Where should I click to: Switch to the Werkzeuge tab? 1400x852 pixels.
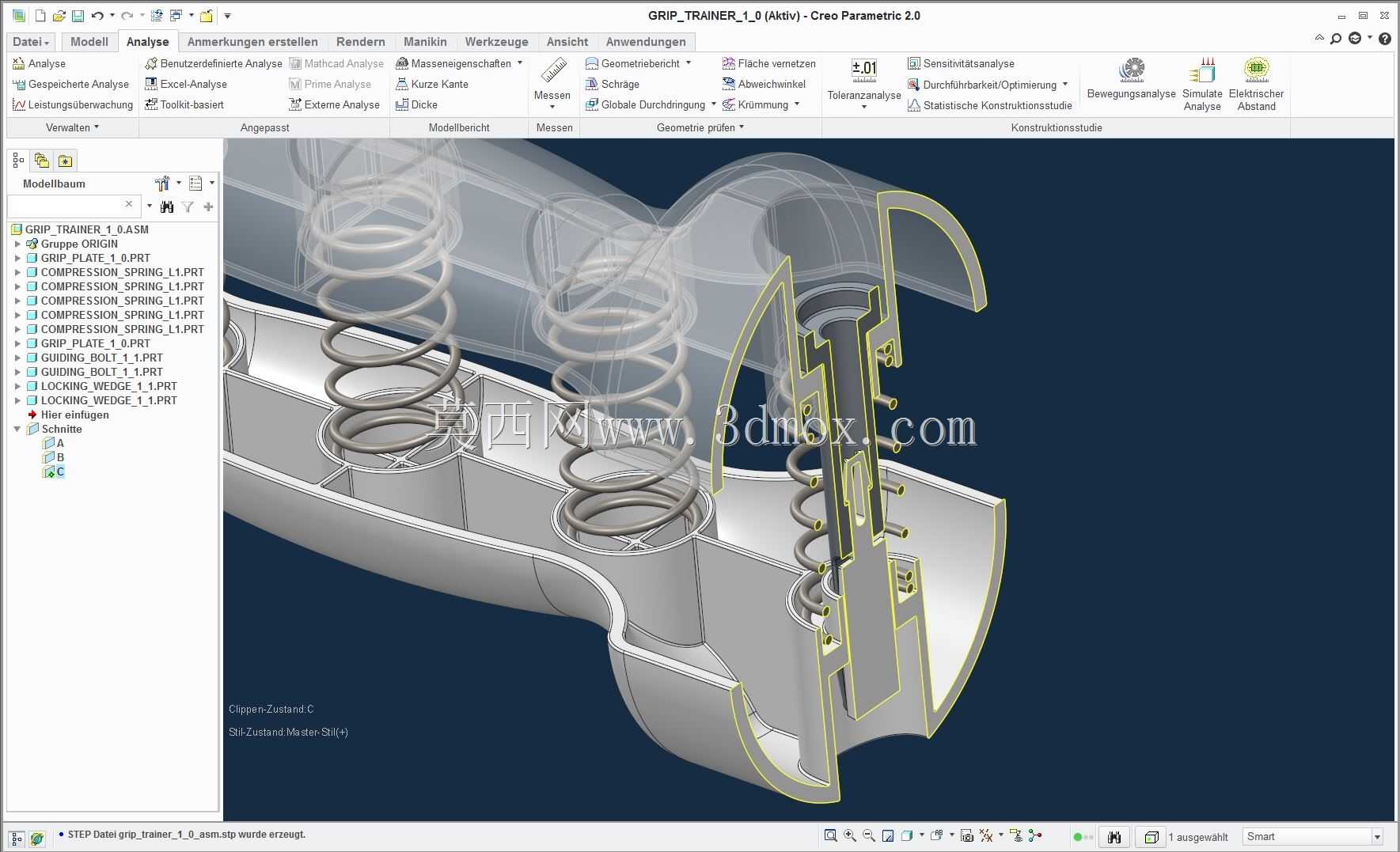point(497,42)
